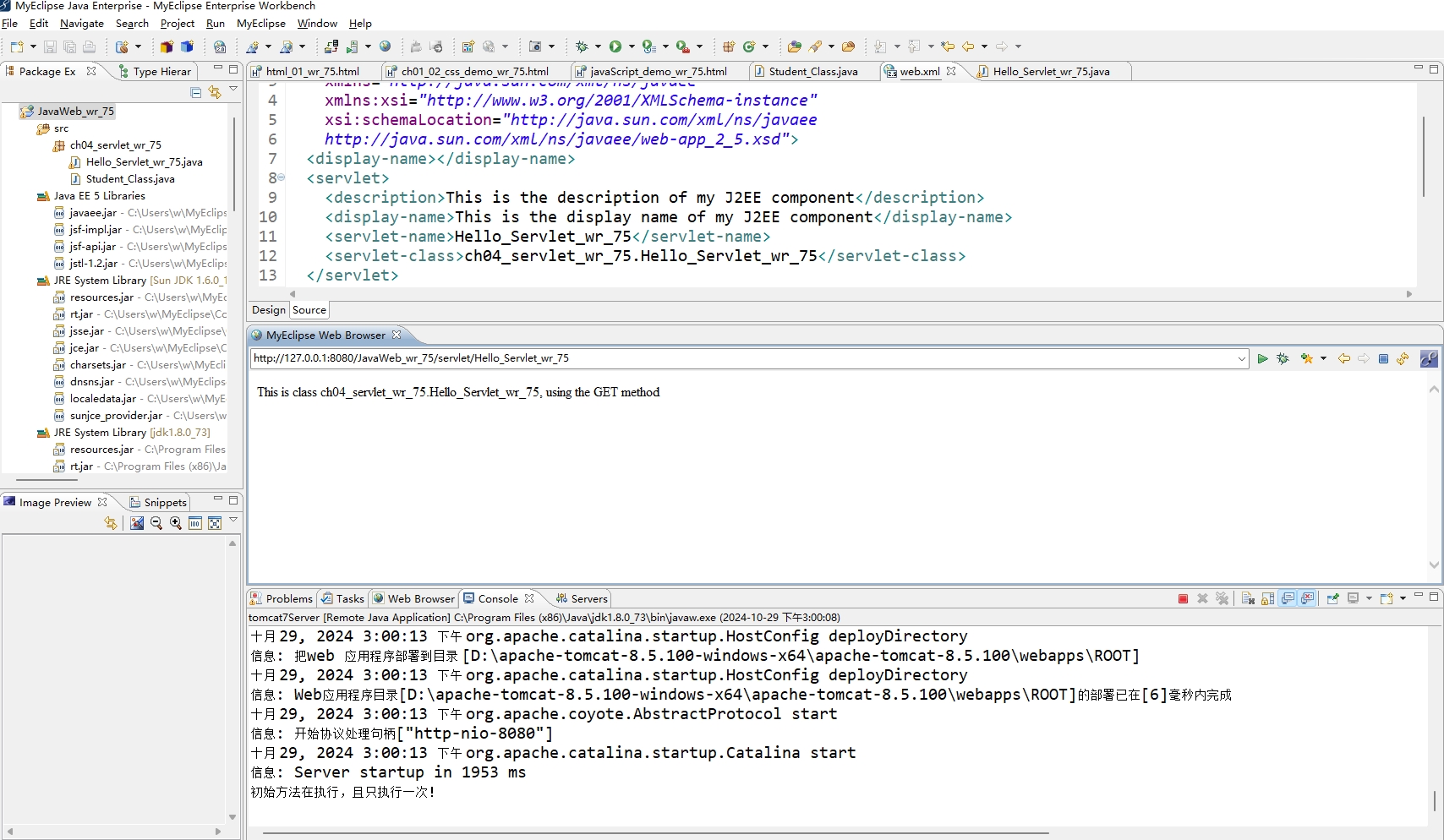Open Package Explorer view menu triangle
This screenshot has width=1444, height=840.
click(x=233, y=89)
